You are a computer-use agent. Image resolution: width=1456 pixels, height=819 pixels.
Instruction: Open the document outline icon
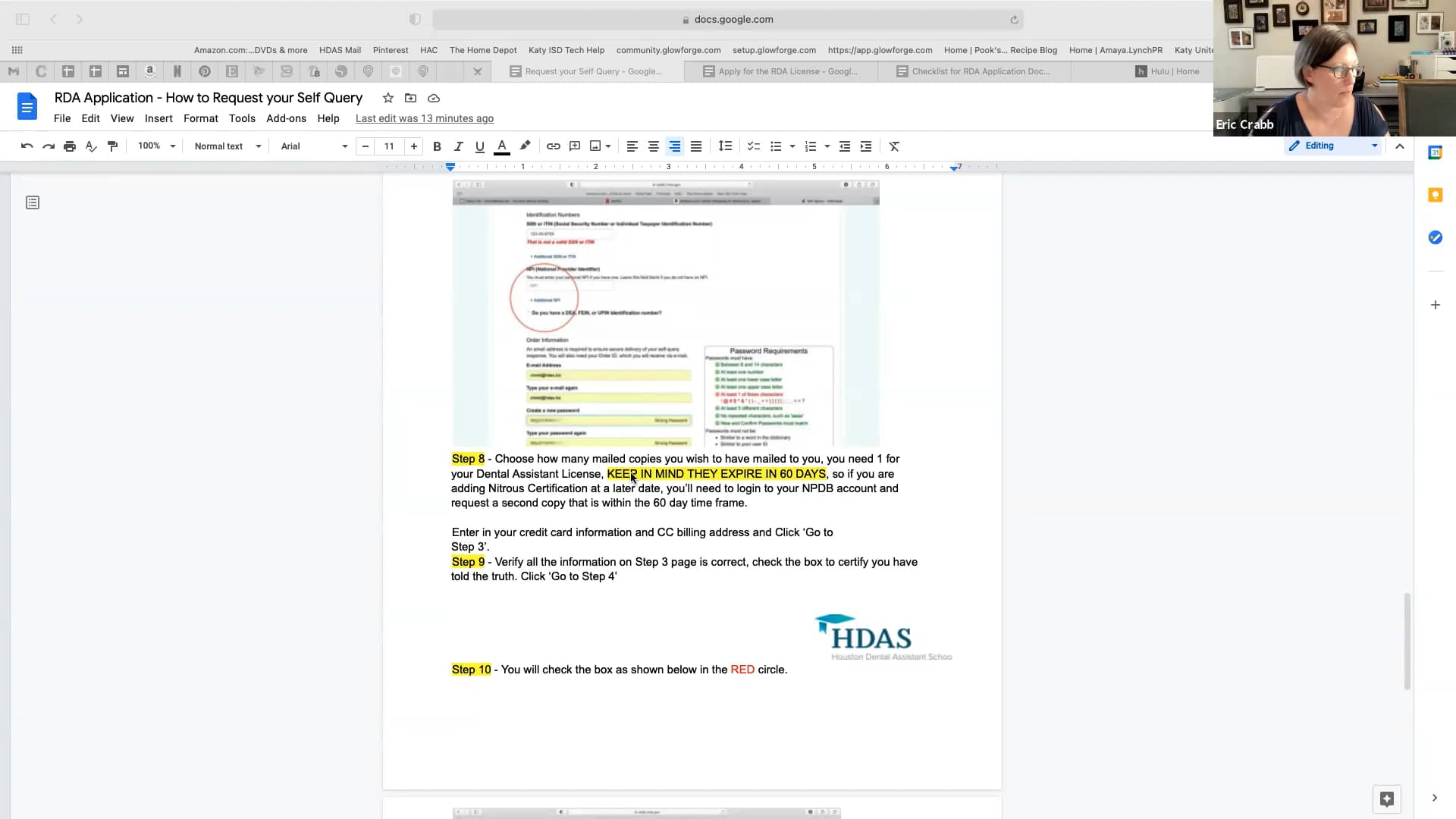tap(32, 202)
